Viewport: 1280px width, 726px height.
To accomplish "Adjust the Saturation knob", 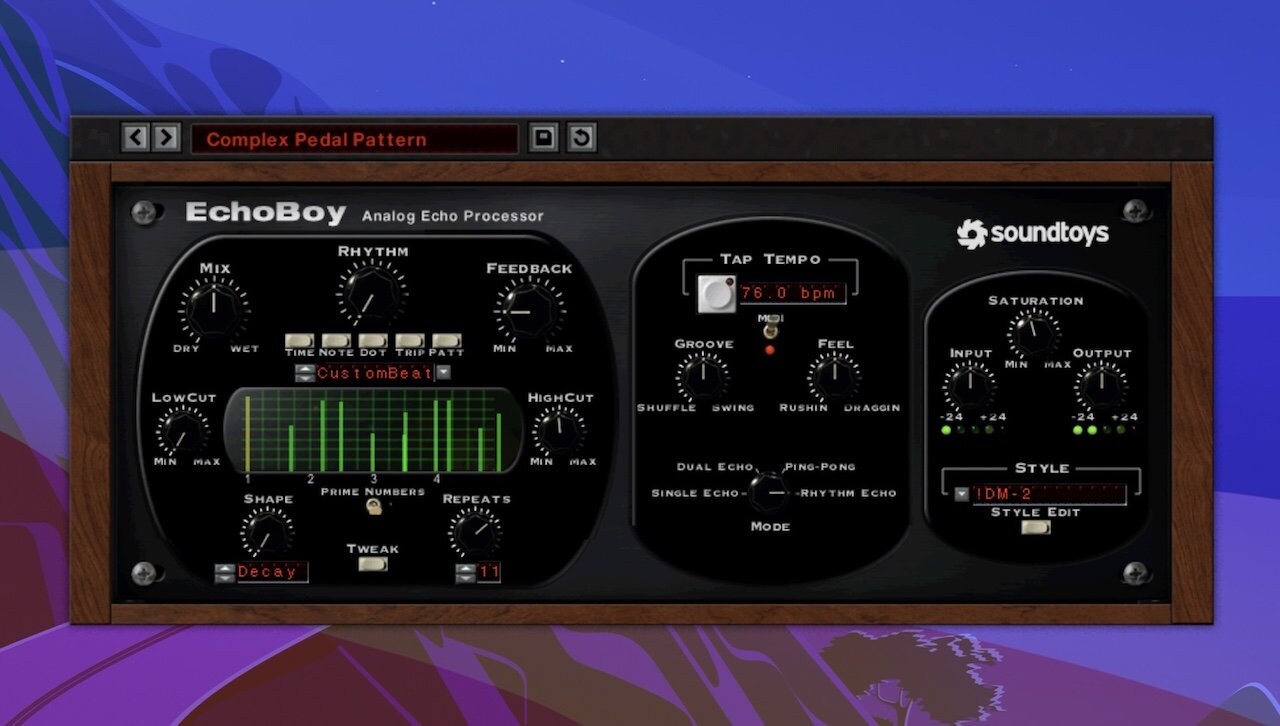I will pos(1035,333).
